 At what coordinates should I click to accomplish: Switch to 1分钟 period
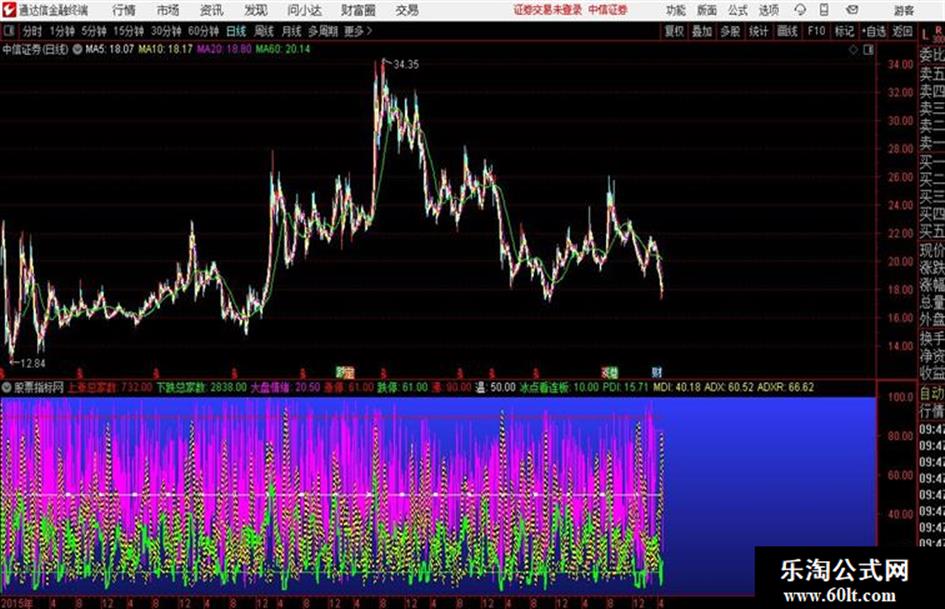(x=62, y=31)
